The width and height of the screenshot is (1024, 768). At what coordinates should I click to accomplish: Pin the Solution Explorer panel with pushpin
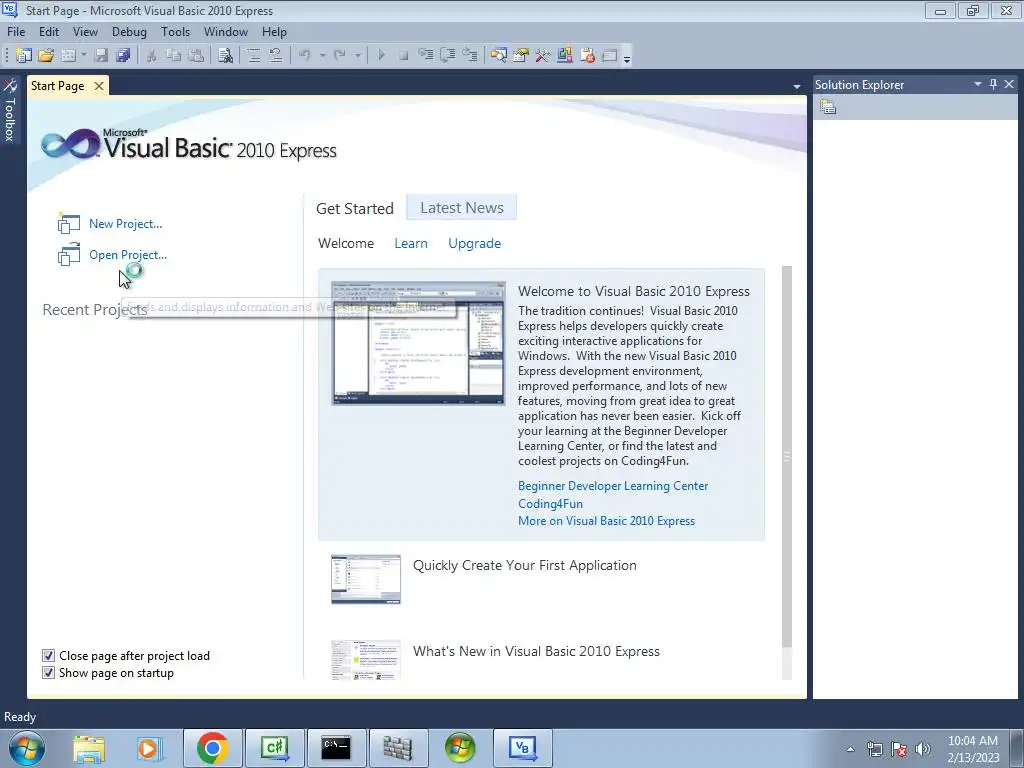click(993, 84)
